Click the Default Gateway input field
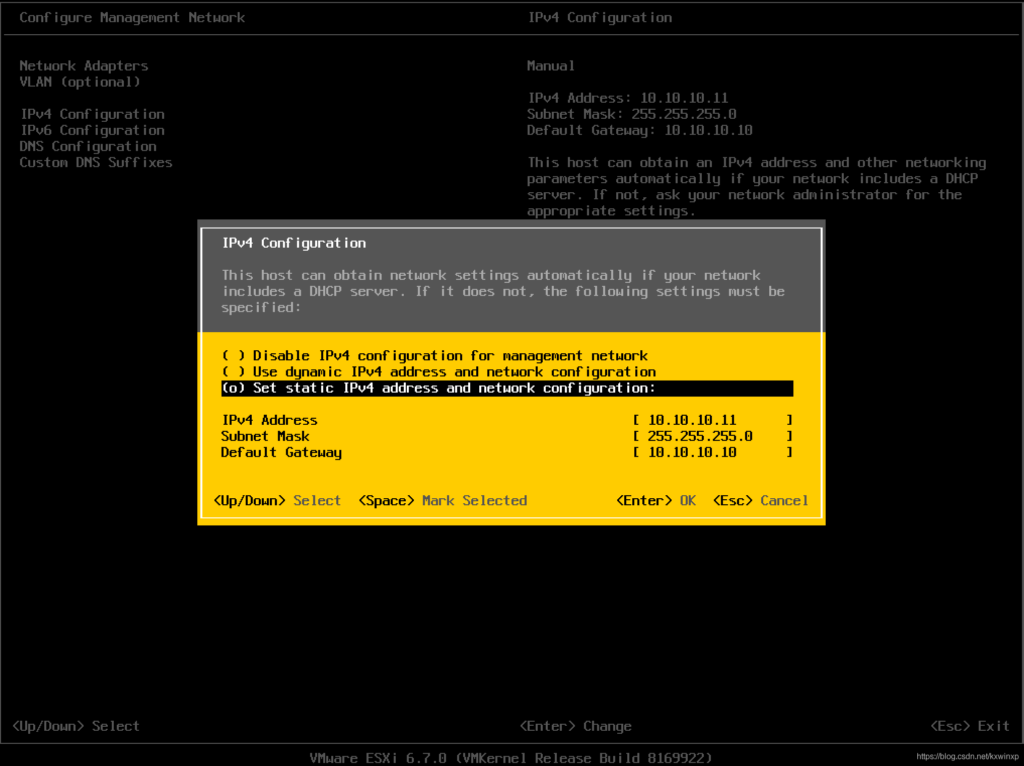 712,452
